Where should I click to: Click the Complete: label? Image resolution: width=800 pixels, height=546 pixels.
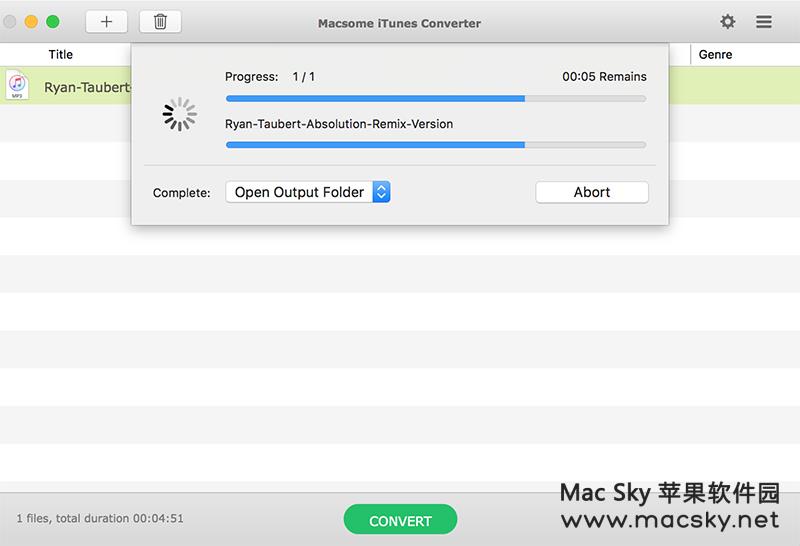tap(182, 193)
